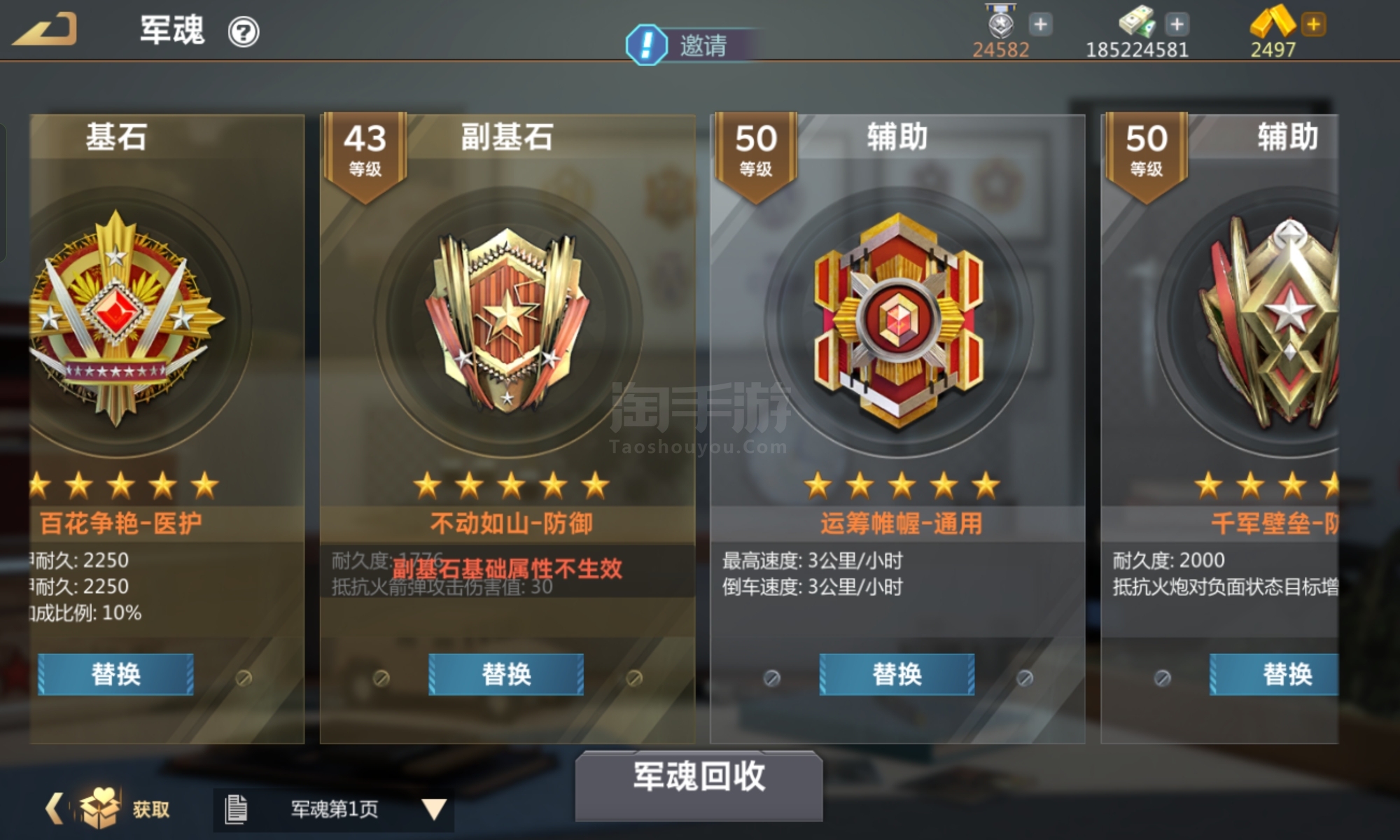Image resolution: width=1400 pixels, height=840 pixels.
Task: Add gold bars with the plus icon
Action: [x=1314, y=24]
